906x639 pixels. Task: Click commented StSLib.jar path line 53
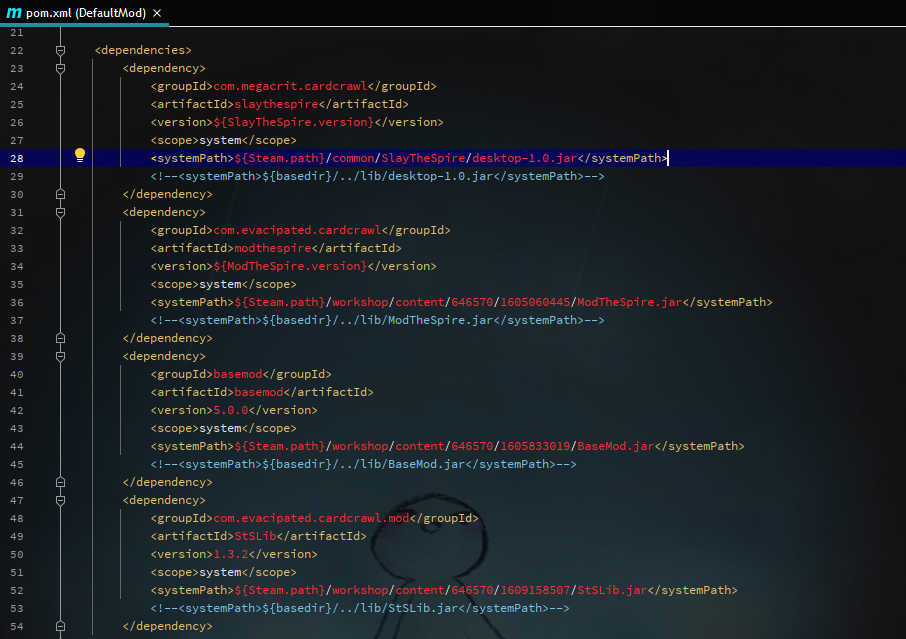360,607
